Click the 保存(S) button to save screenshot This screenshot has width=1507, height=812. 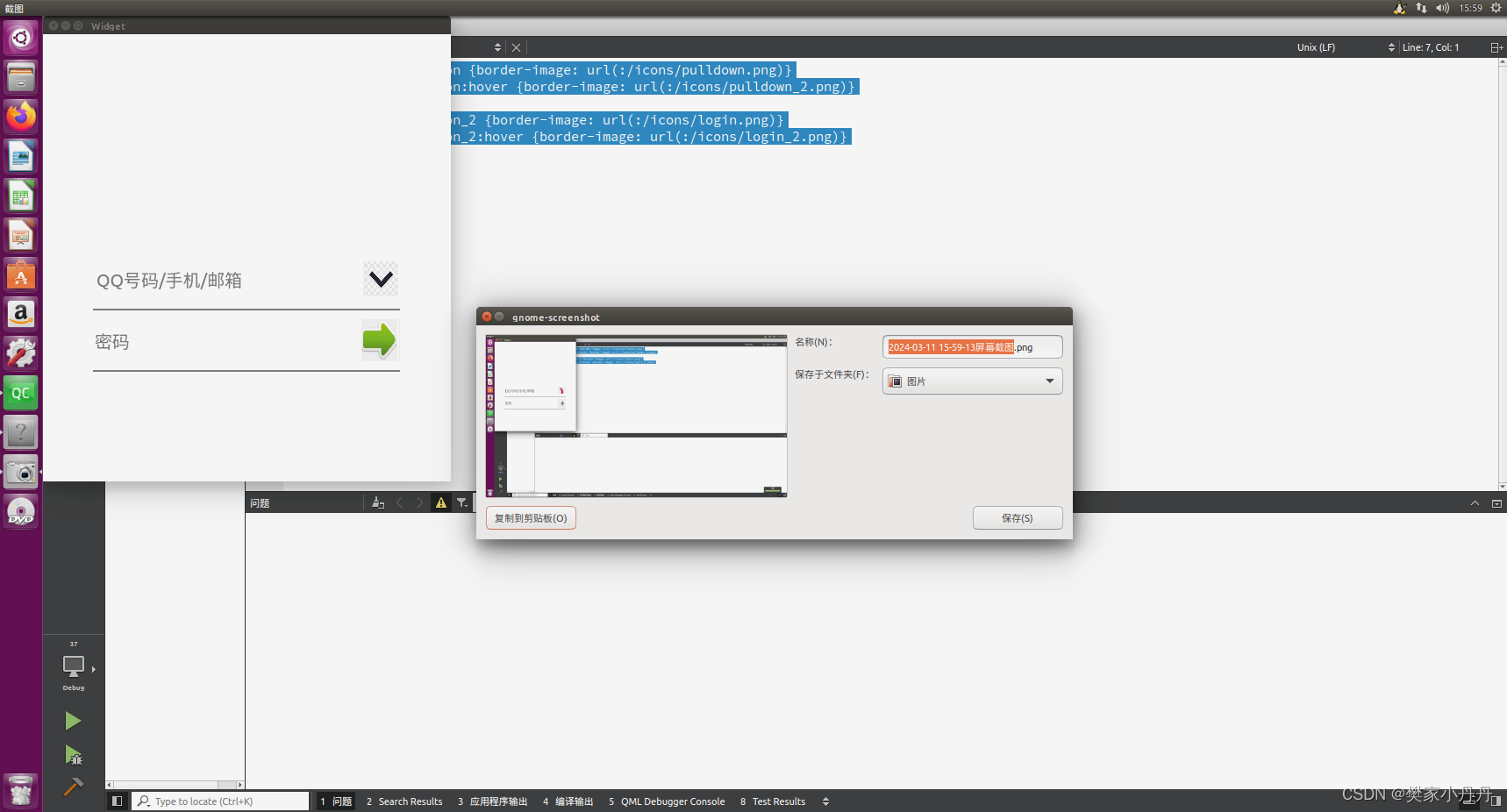click(x=1017, y=517)
